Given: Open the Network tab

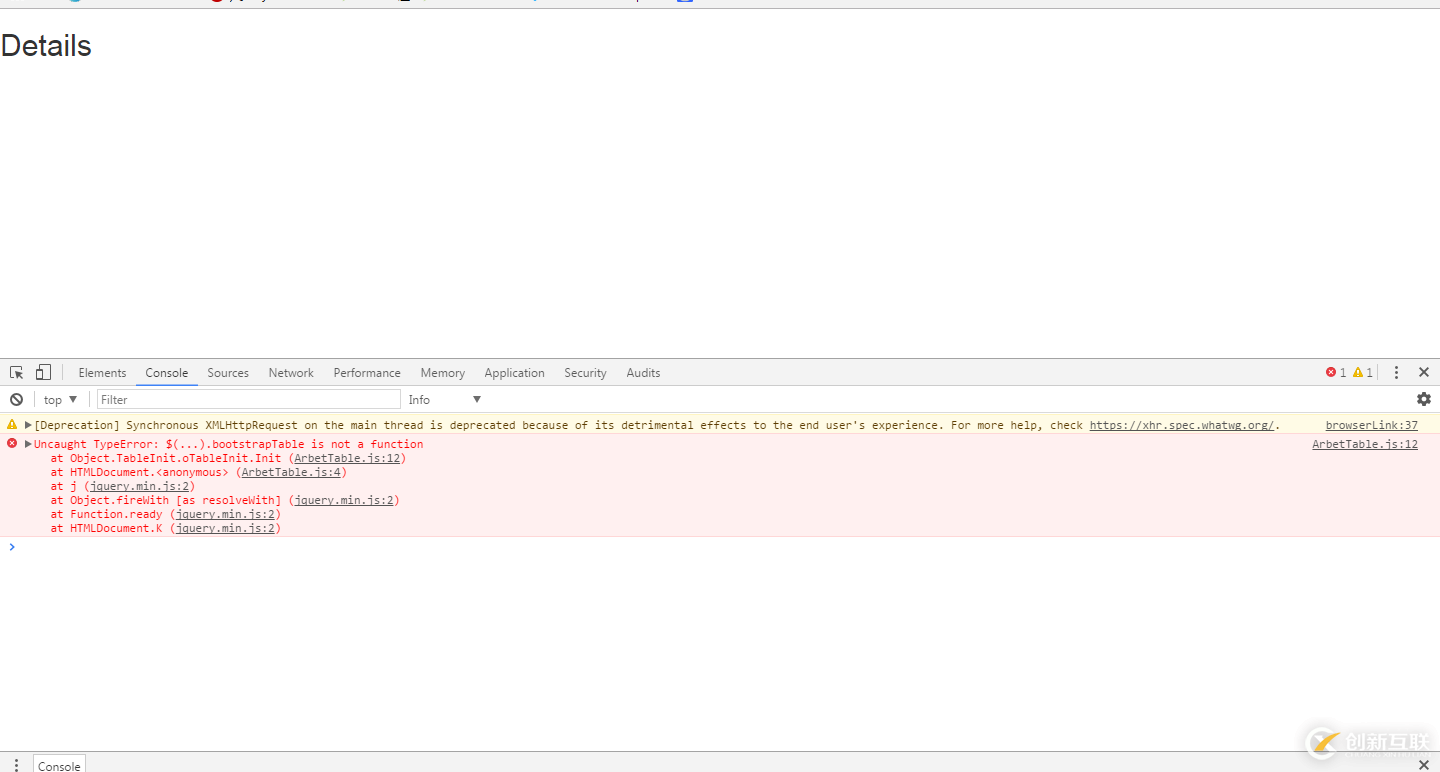Looking at the screenshot, I should coord(291,373).
